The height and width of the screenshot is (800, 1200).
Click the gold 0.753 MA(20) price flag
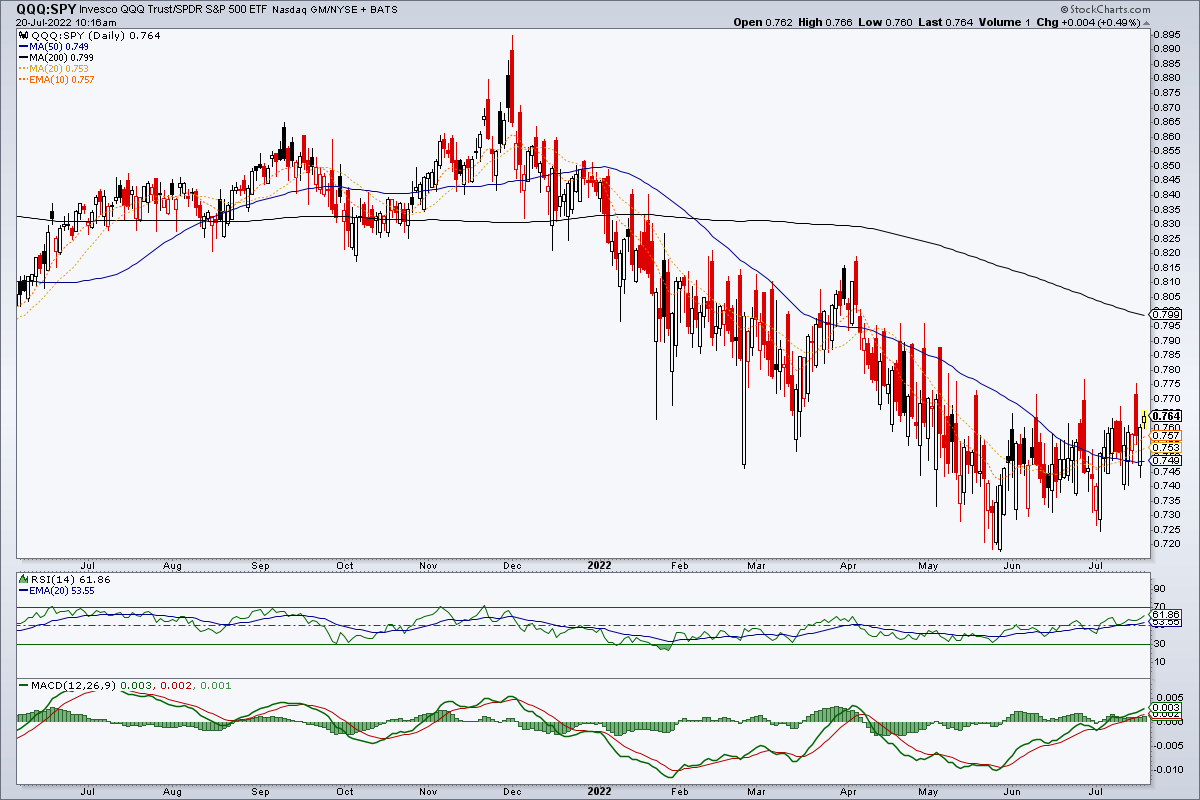tap(1167, 447)
